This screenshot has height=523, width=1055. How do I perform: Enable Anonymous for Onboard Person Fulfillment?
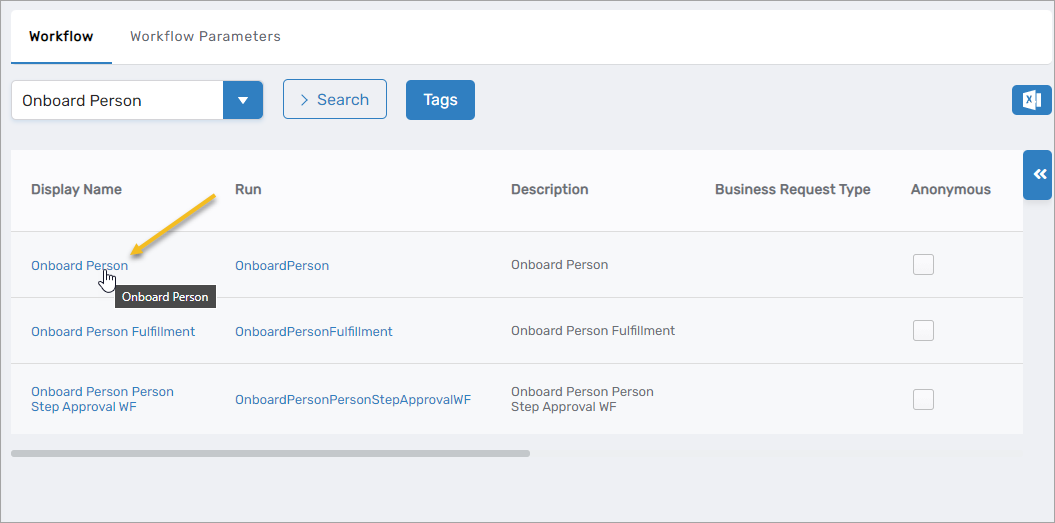pos(923,330)
